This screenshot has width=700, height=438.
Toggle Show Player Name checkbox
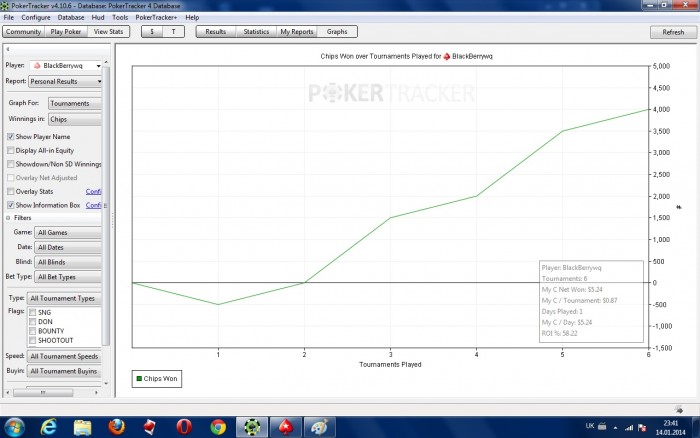(11, 137)
